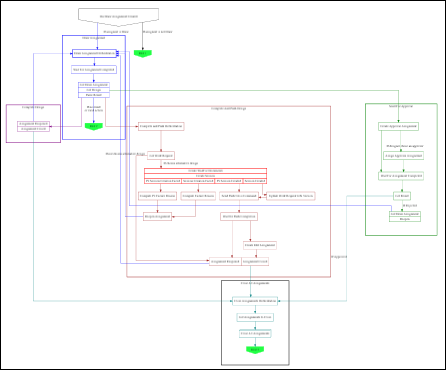Click red 'Assignment Closed' node

[x=255, y=262]
